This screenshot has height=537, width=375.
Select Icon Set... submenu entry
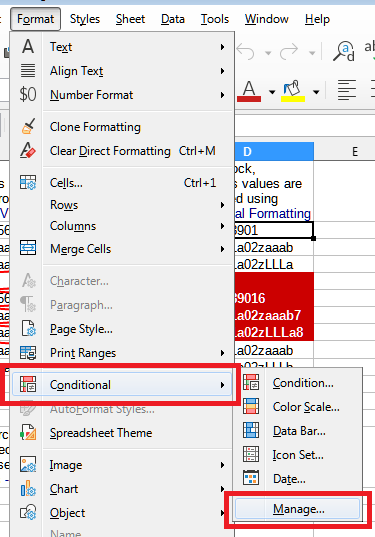(x=297, y=455)
